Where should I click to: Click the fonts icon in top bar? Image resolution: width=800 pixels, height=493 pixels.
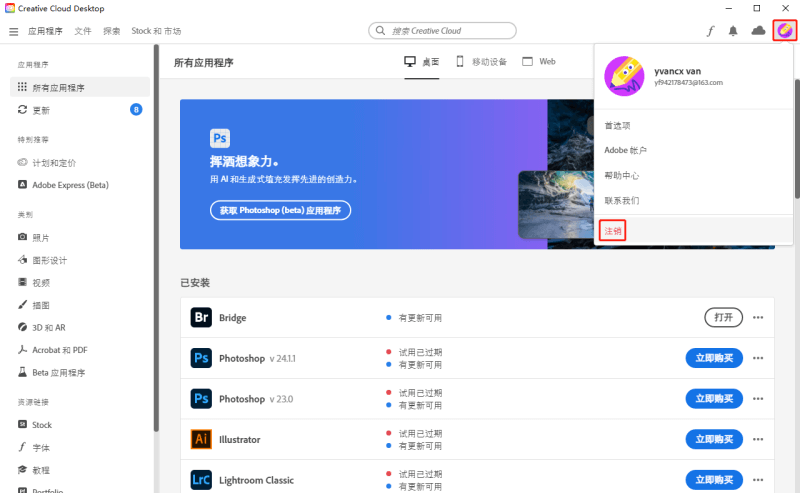click(x=711, y=31)
